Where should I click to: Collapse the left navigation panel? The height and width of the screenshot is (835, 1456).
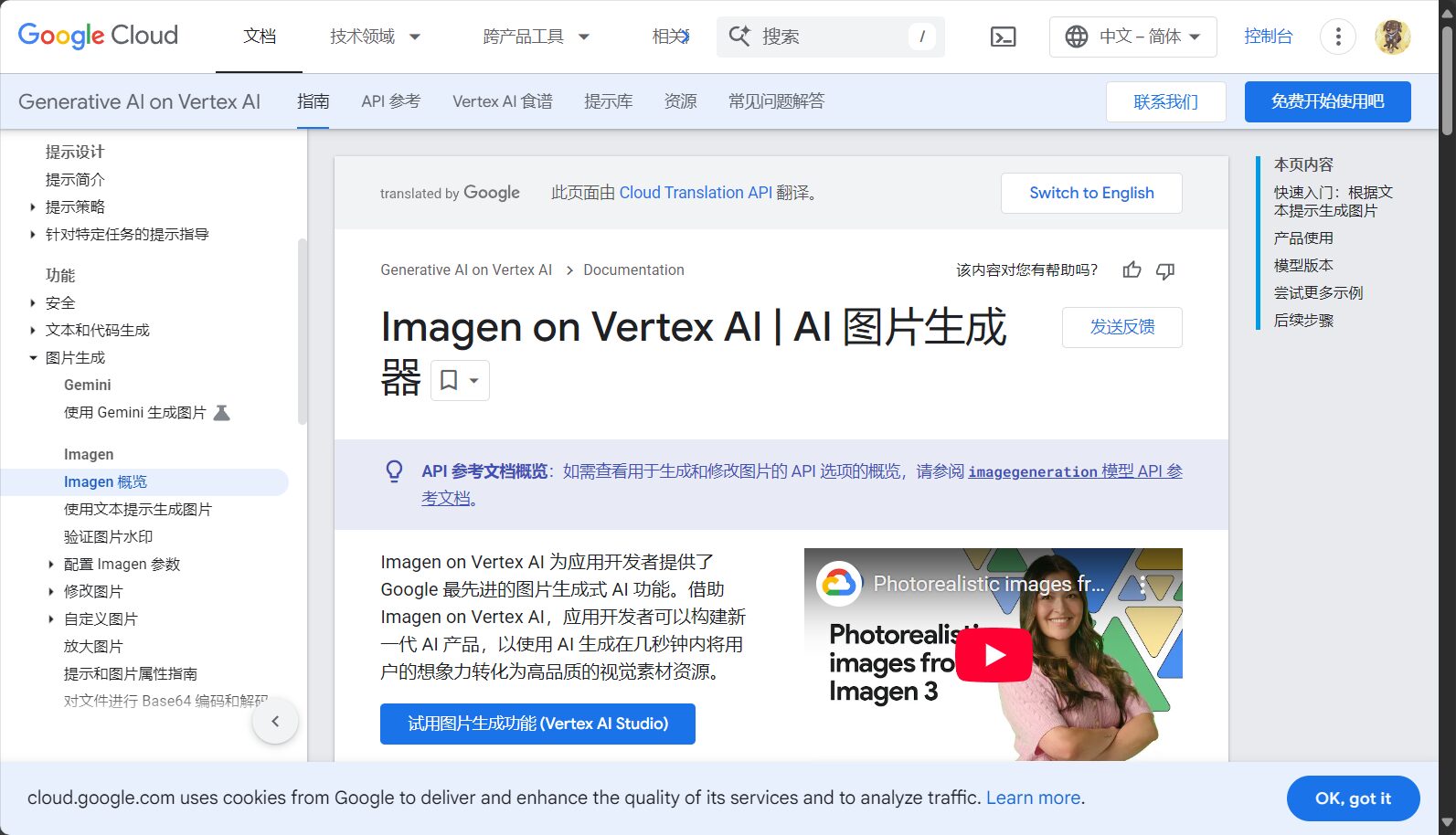pos(275,721)
